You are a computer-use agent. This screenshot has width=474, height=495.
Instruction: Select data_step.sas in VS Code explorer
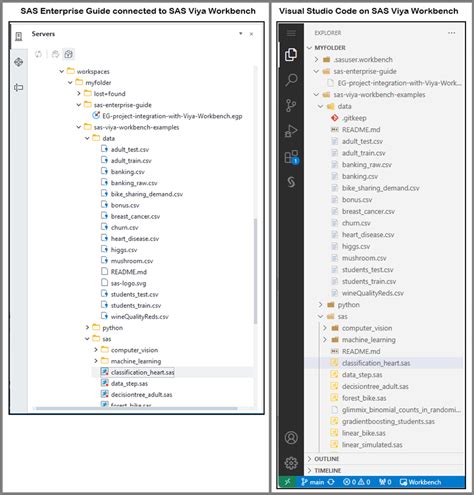point(362,375)
